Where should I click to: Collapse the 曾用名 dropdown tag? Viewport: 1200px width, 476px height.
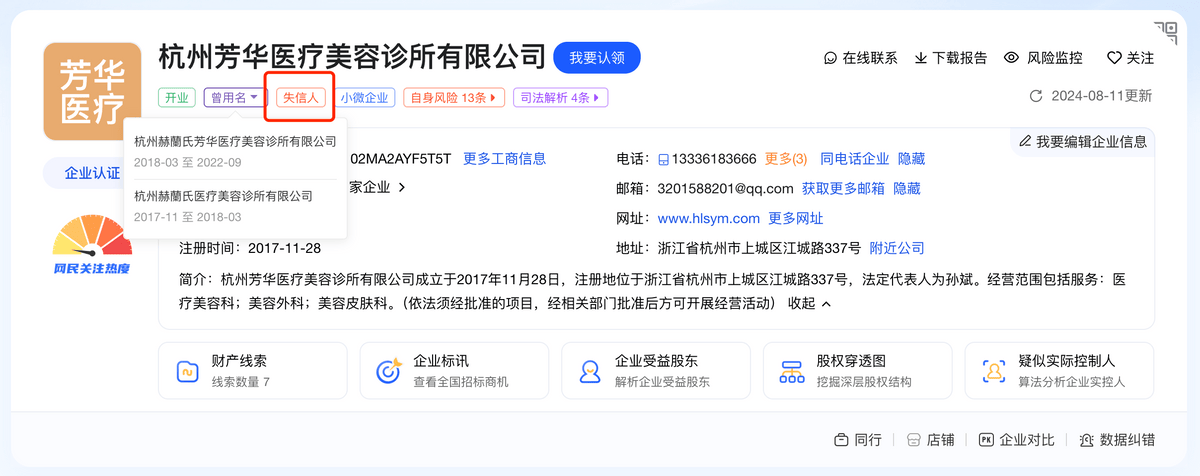[236, 98]
